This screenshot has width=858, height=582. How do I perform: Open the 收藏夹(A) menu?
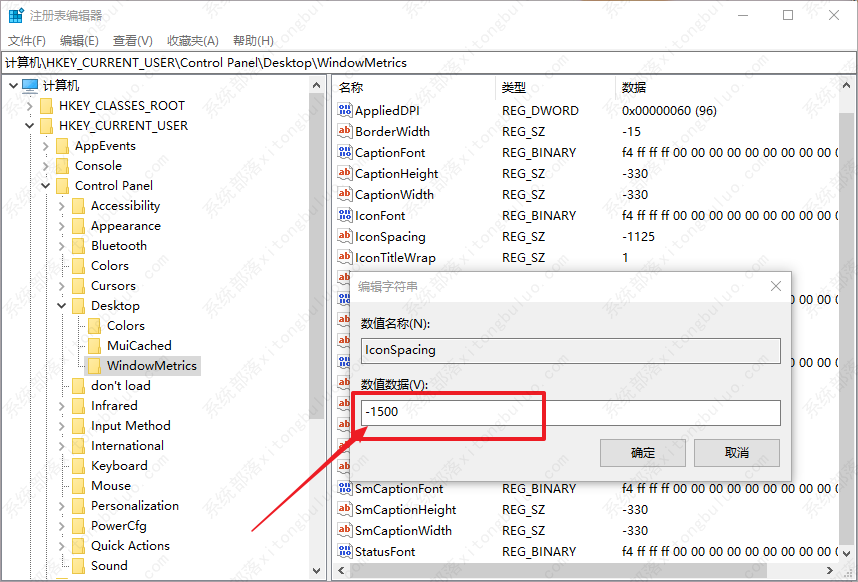tap(192, 40)
